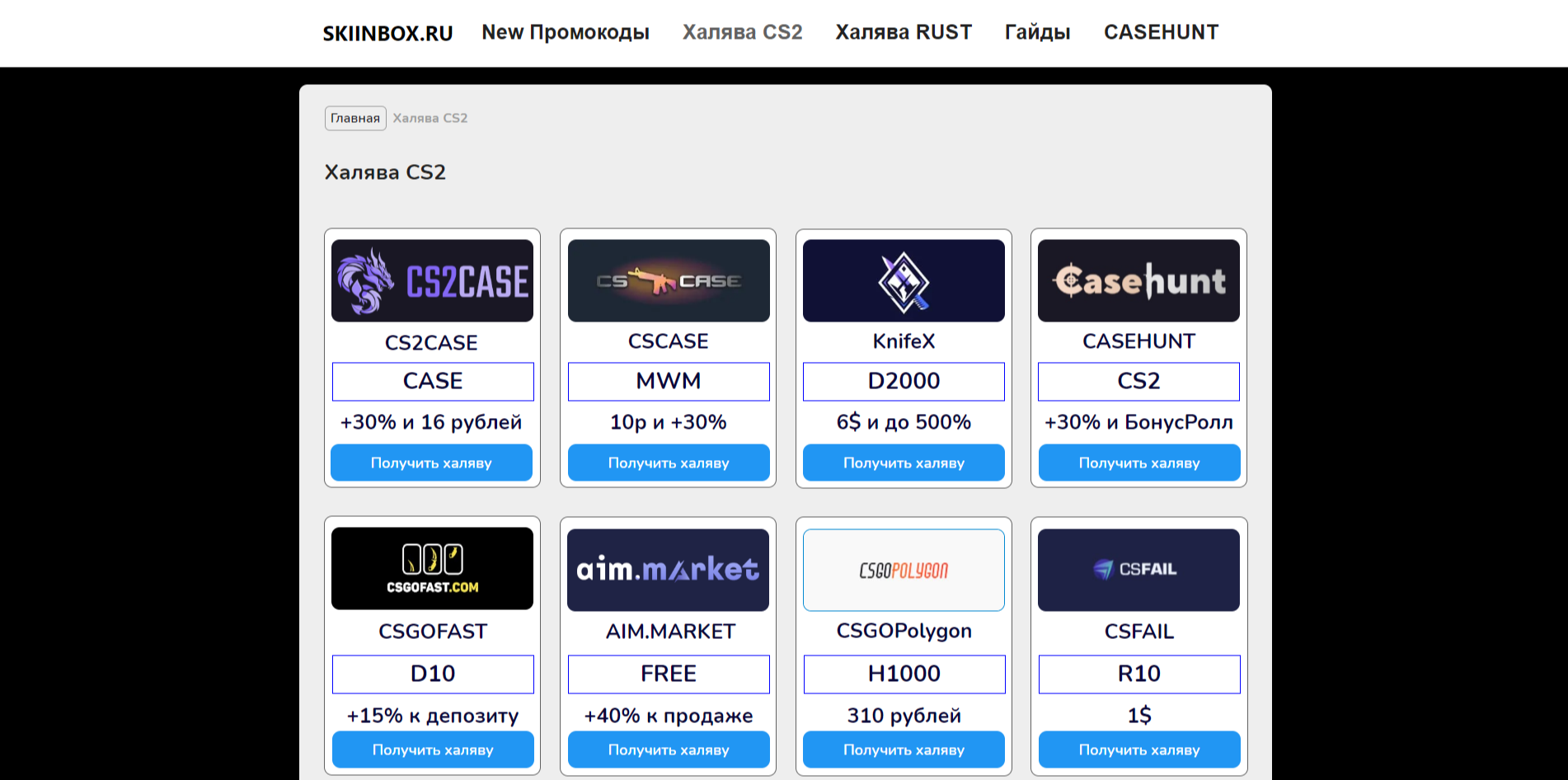Open the New Промокоды menu item
The width and height of the screenshot is (1568, 780).
566,32
